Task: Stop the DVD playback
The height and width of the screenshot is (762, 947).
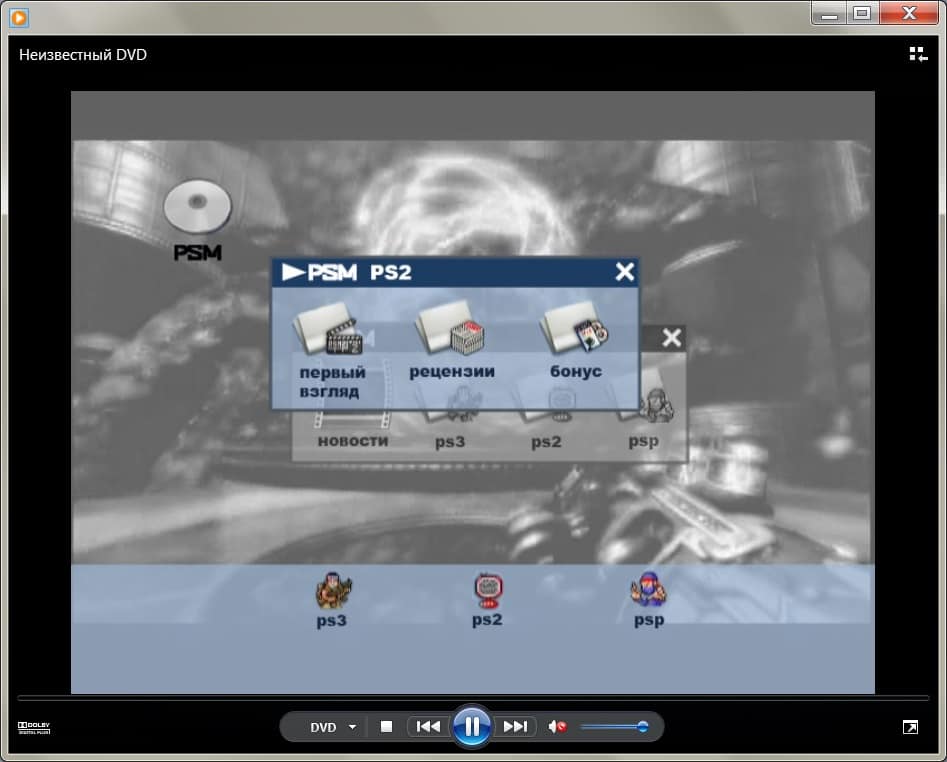Action: pos(387,726)
